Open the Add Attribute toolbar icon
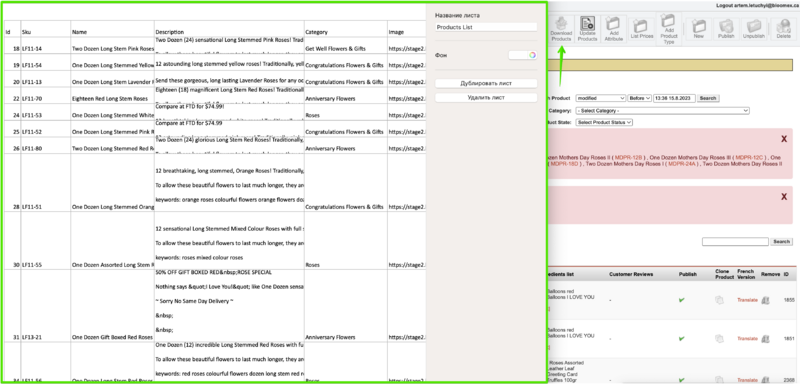This screenshot has height=384, width=800. click(x=613, y=29)
